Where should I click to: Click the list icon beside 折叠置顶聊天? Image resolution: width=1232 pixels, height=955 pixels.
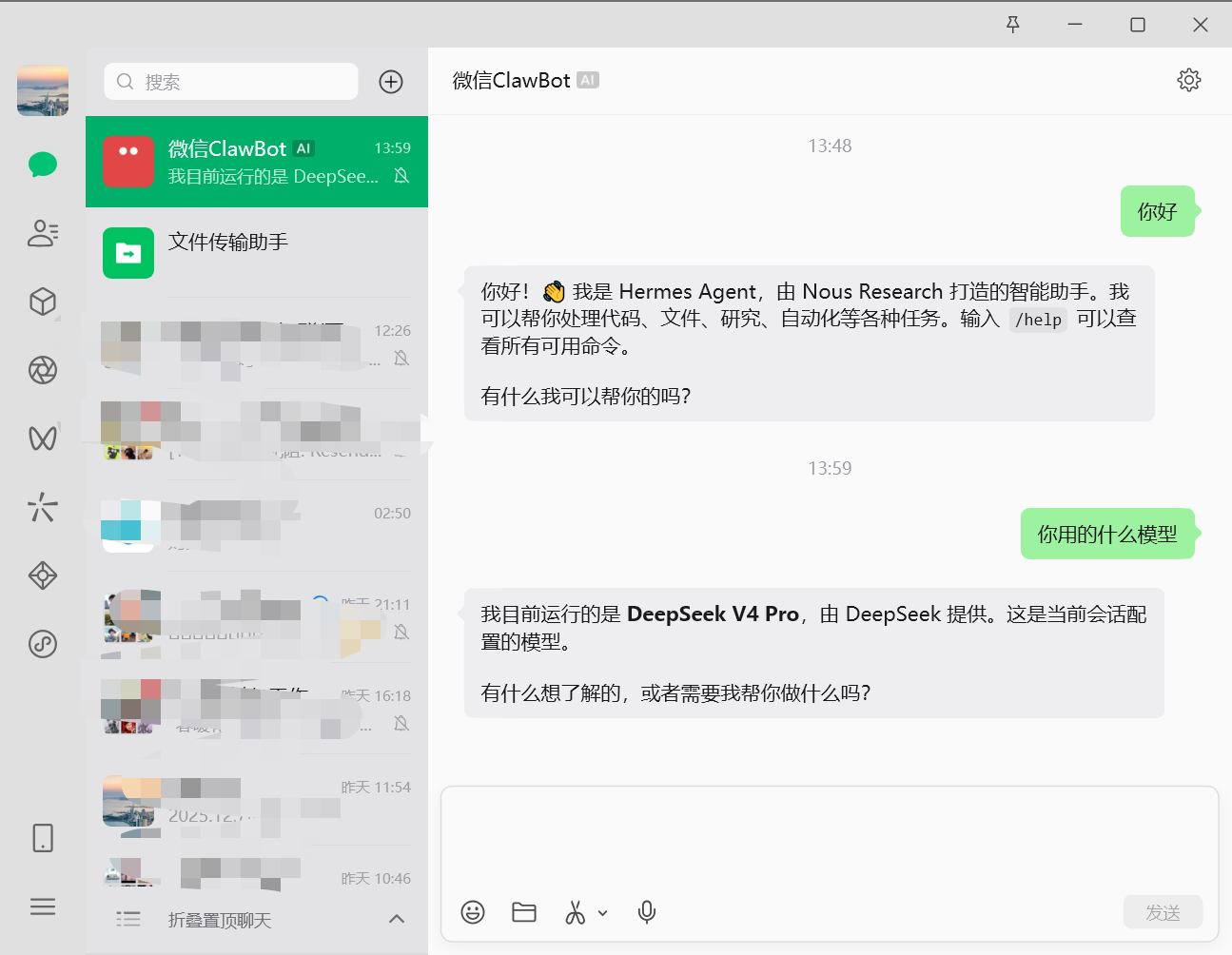coord(128,919)
